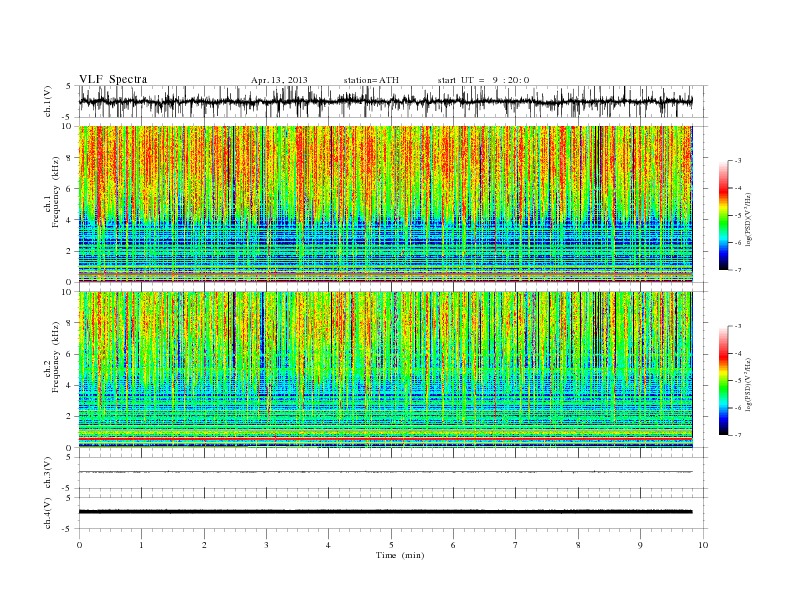
Task: Click the 'ch.4(V)' axis label
Action: tap(48, 513)
